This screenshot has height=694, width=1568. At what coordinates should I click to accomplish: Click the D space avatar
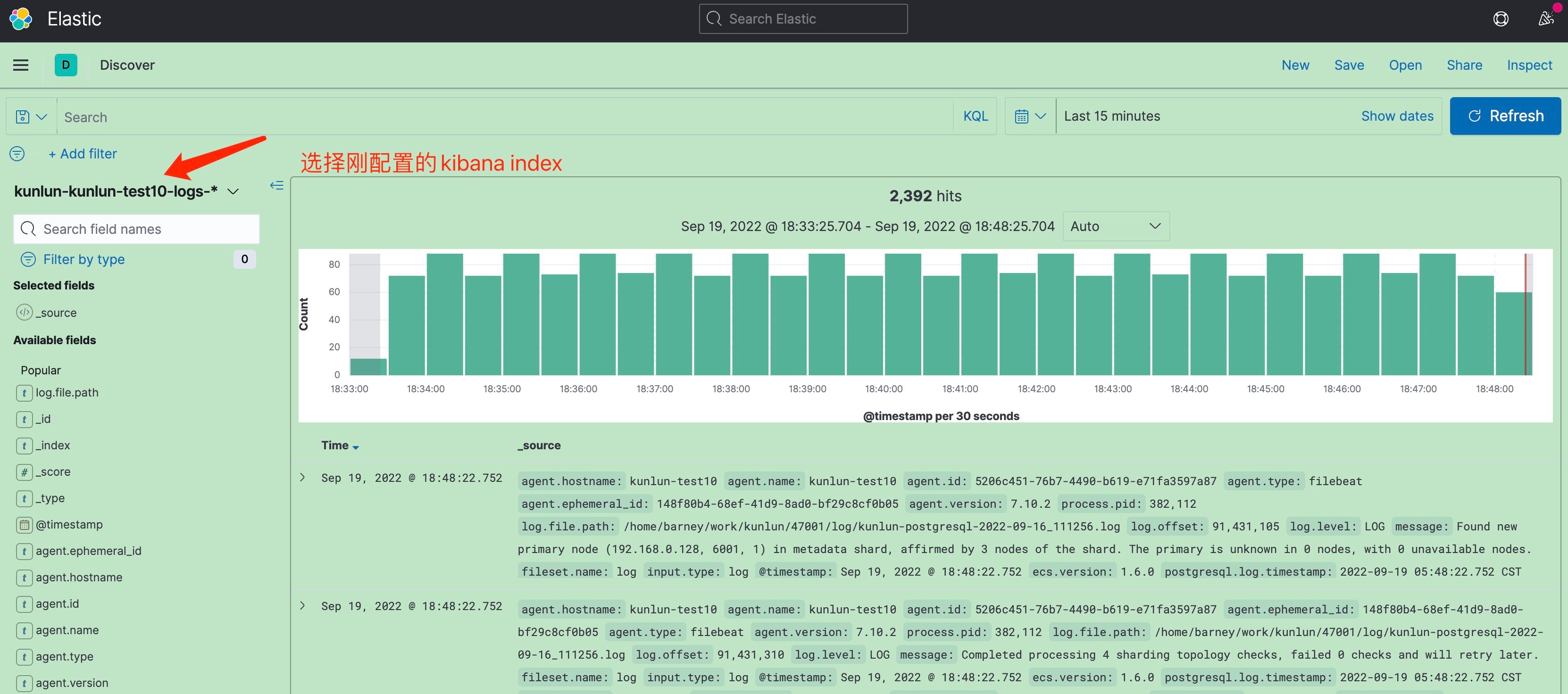click(x=66, y=65)
